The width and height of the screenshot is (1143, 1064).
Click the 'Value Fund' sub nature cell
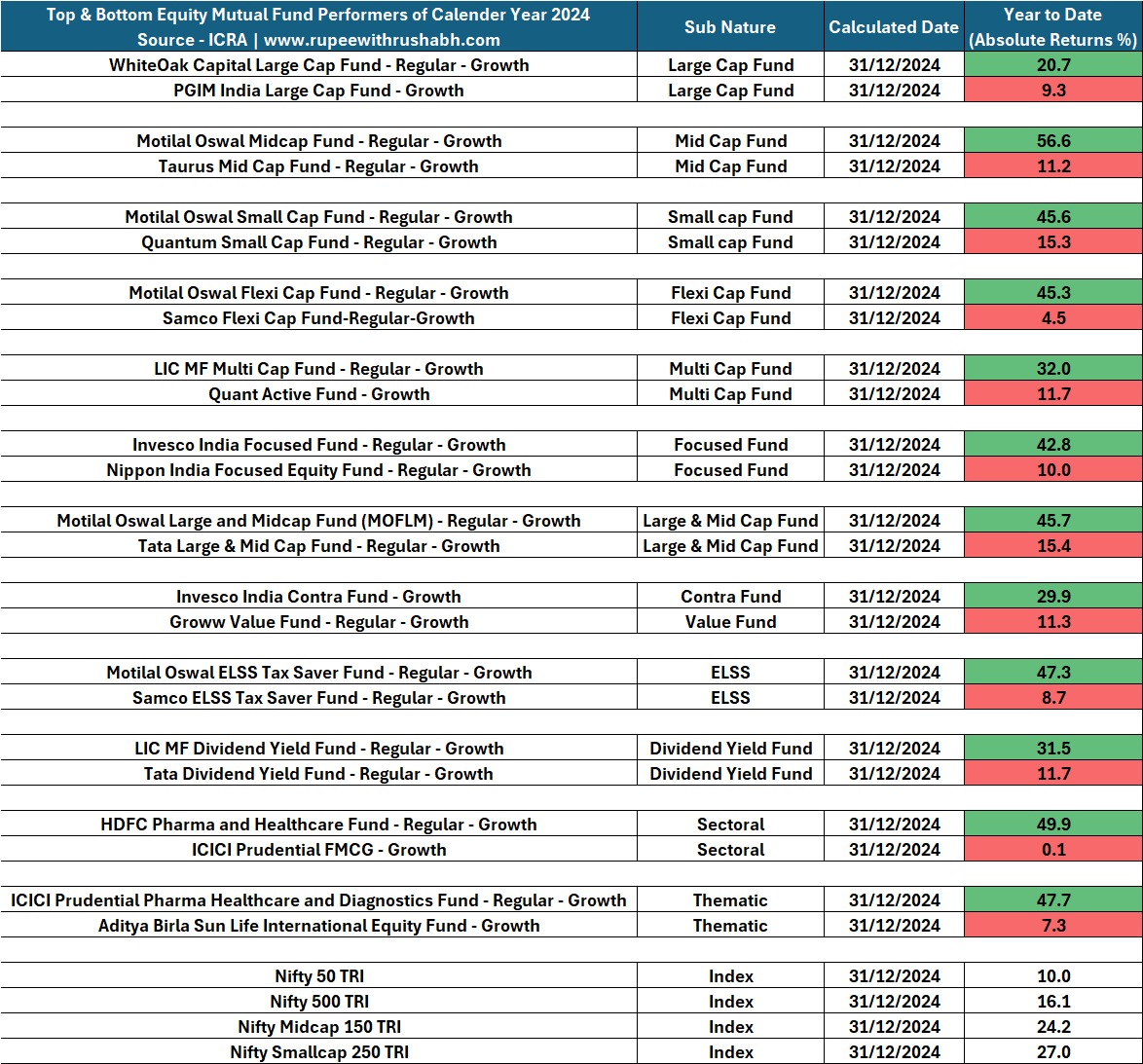pos(730,622)
